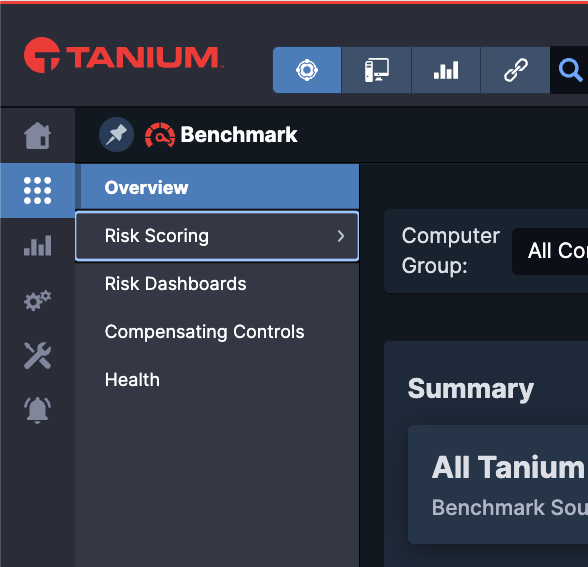The image size is (588, 567).
Task: Click the chain link icon in top bar
Action: point(515,70)
